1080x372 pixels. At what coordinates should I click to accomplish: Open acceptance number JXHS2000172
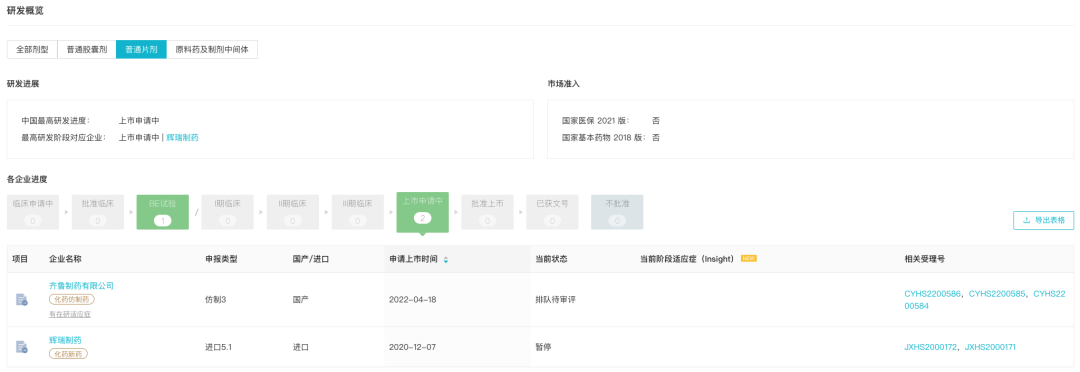coord(931,347)
